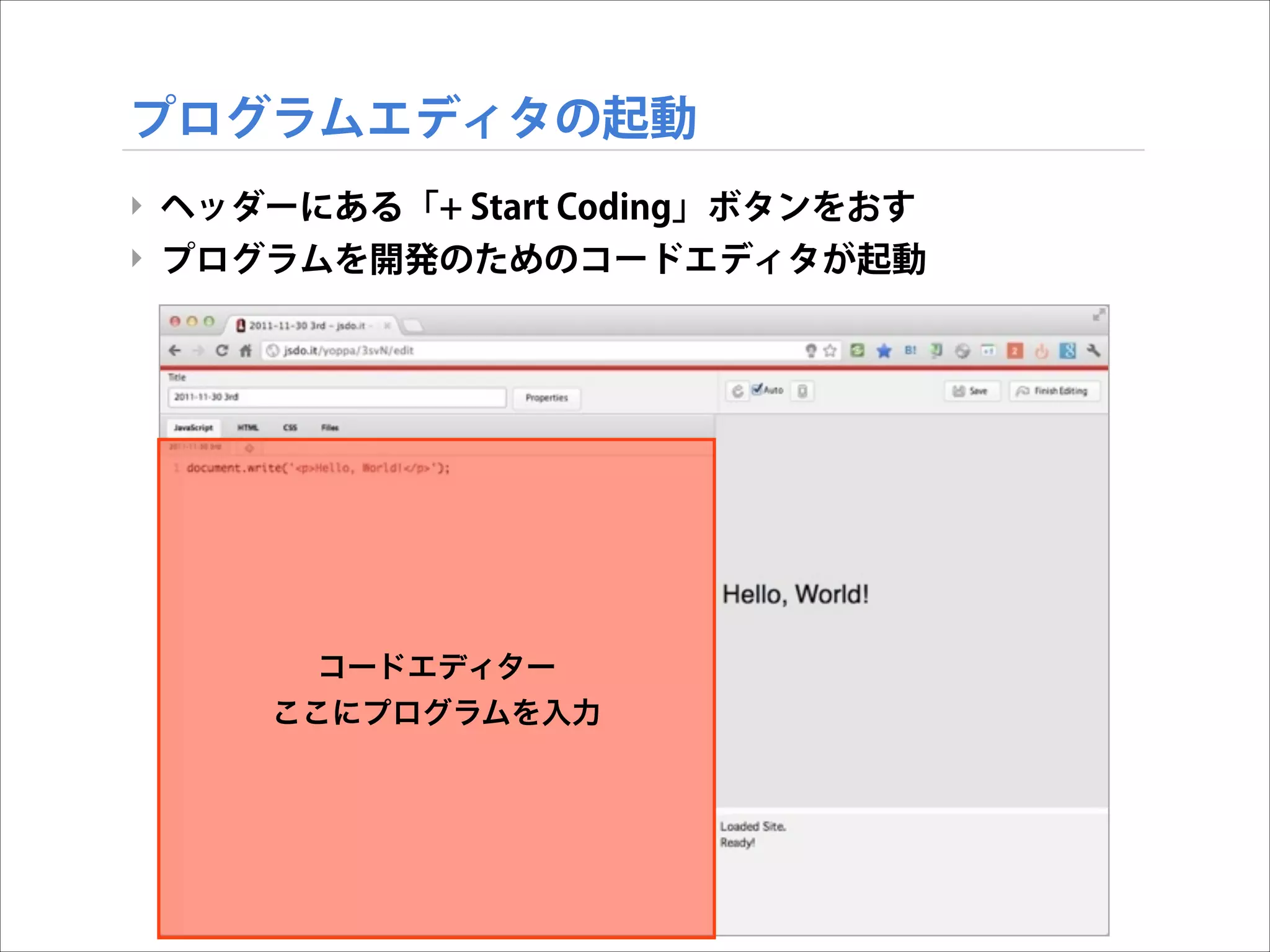Open the Hatena B! bookmark extension
The width and height of the screenshot is (1270, 952).
(x=910, y=350)
